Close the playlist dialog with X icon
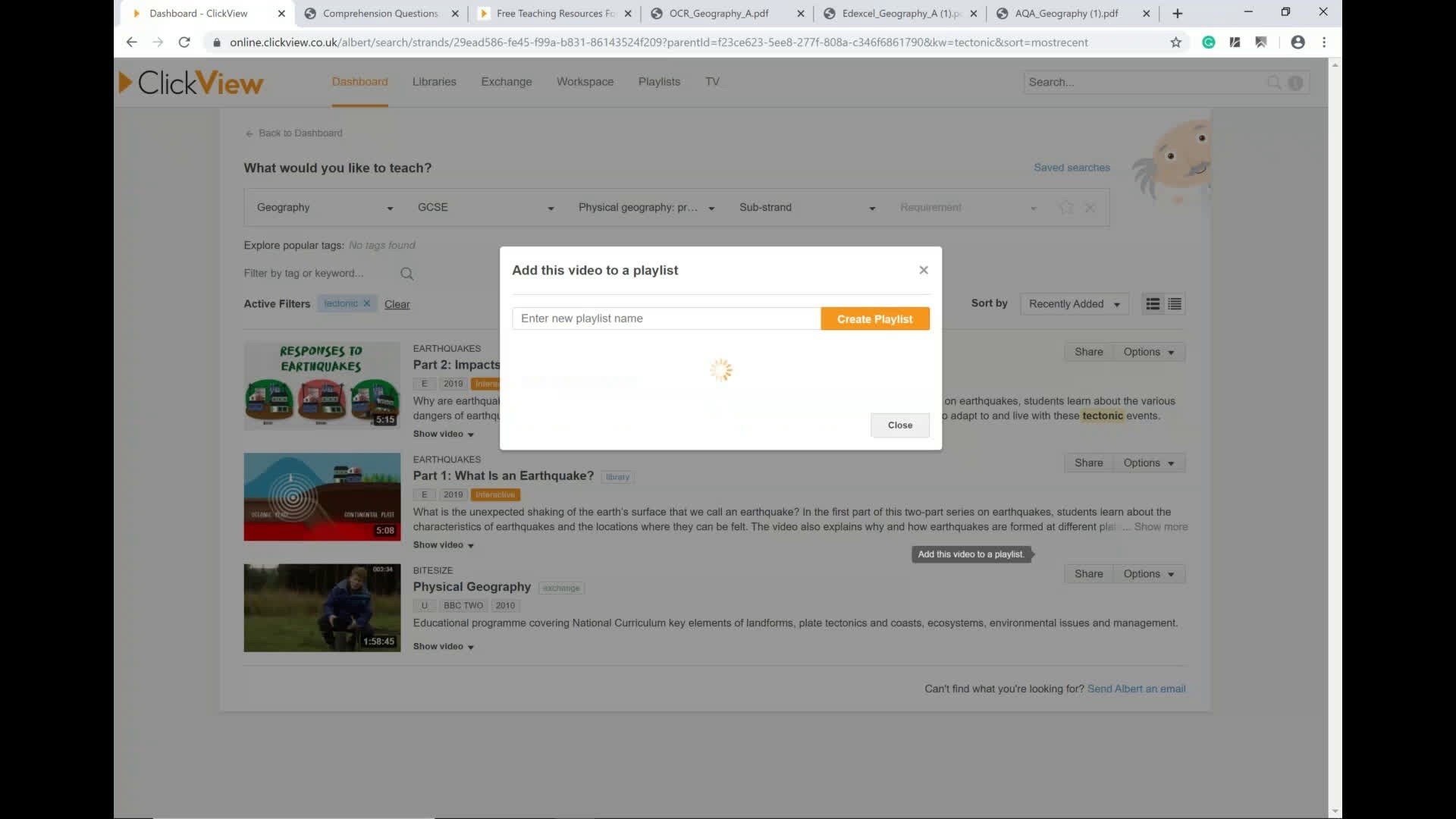 pos(923,270)
